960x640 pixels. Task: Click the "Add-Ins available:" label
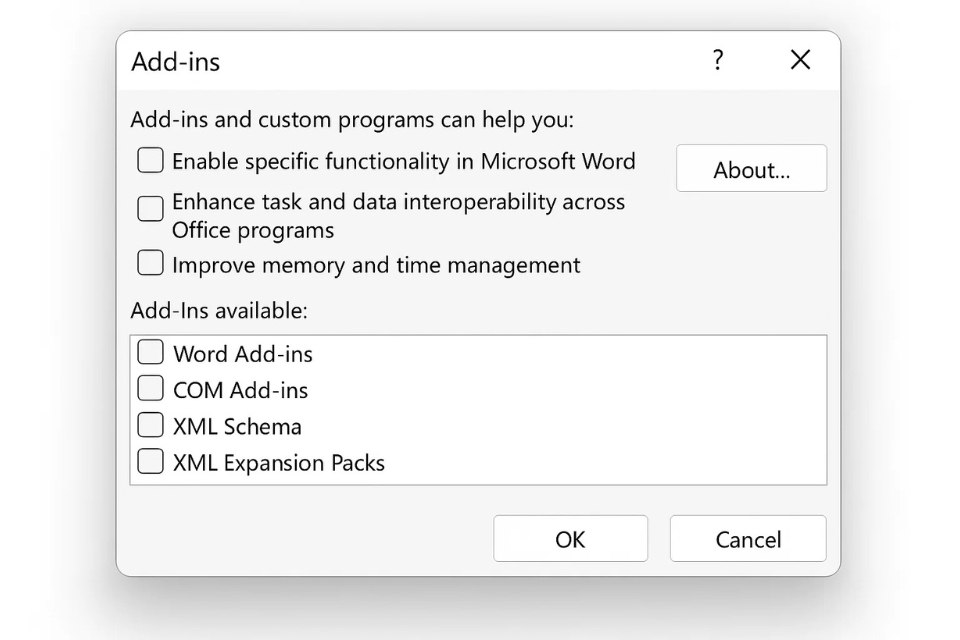219,311
